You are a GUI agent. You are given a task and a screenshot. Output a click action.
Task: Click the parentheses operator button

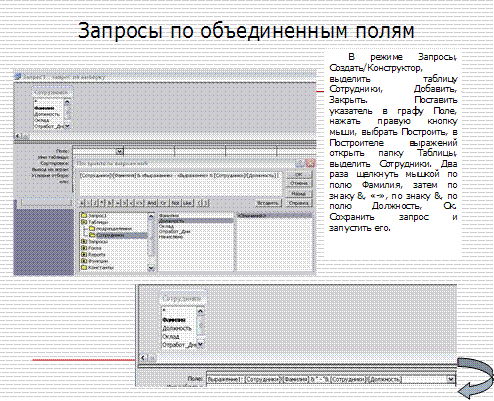click(x=203, y=203)
